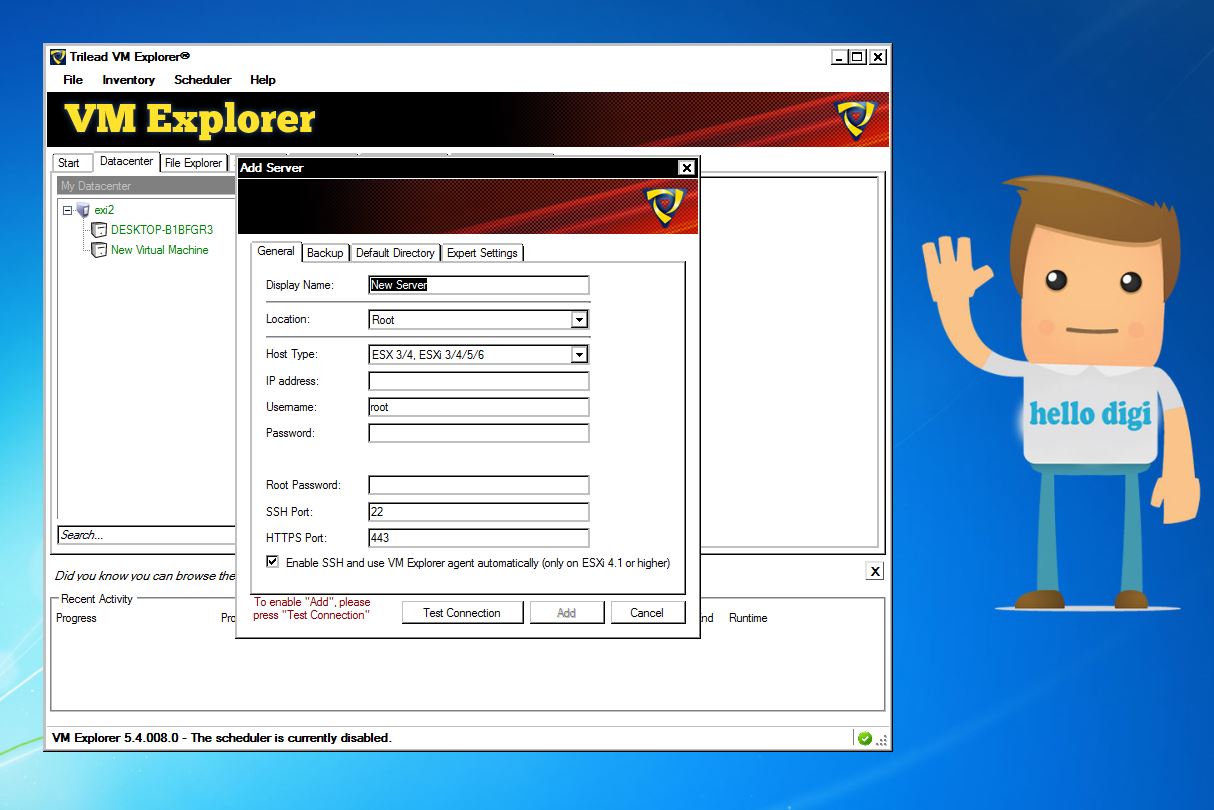The image size is (1214, 810).
Task: Click the IP address input field
Action: pyautogui.click(x=479, y=381)
